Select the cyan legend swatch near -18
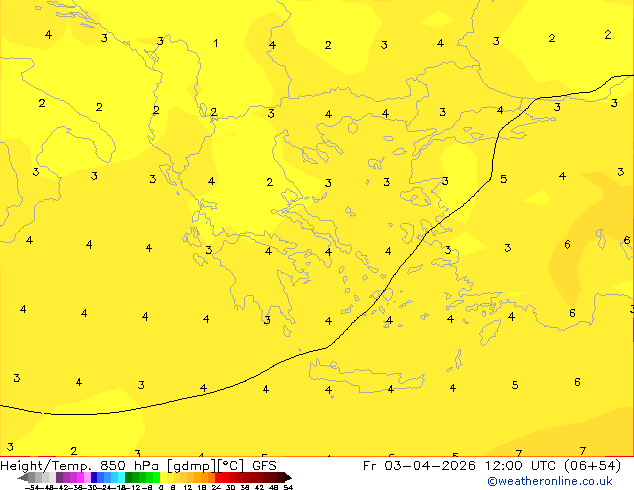 pos(121,477)
